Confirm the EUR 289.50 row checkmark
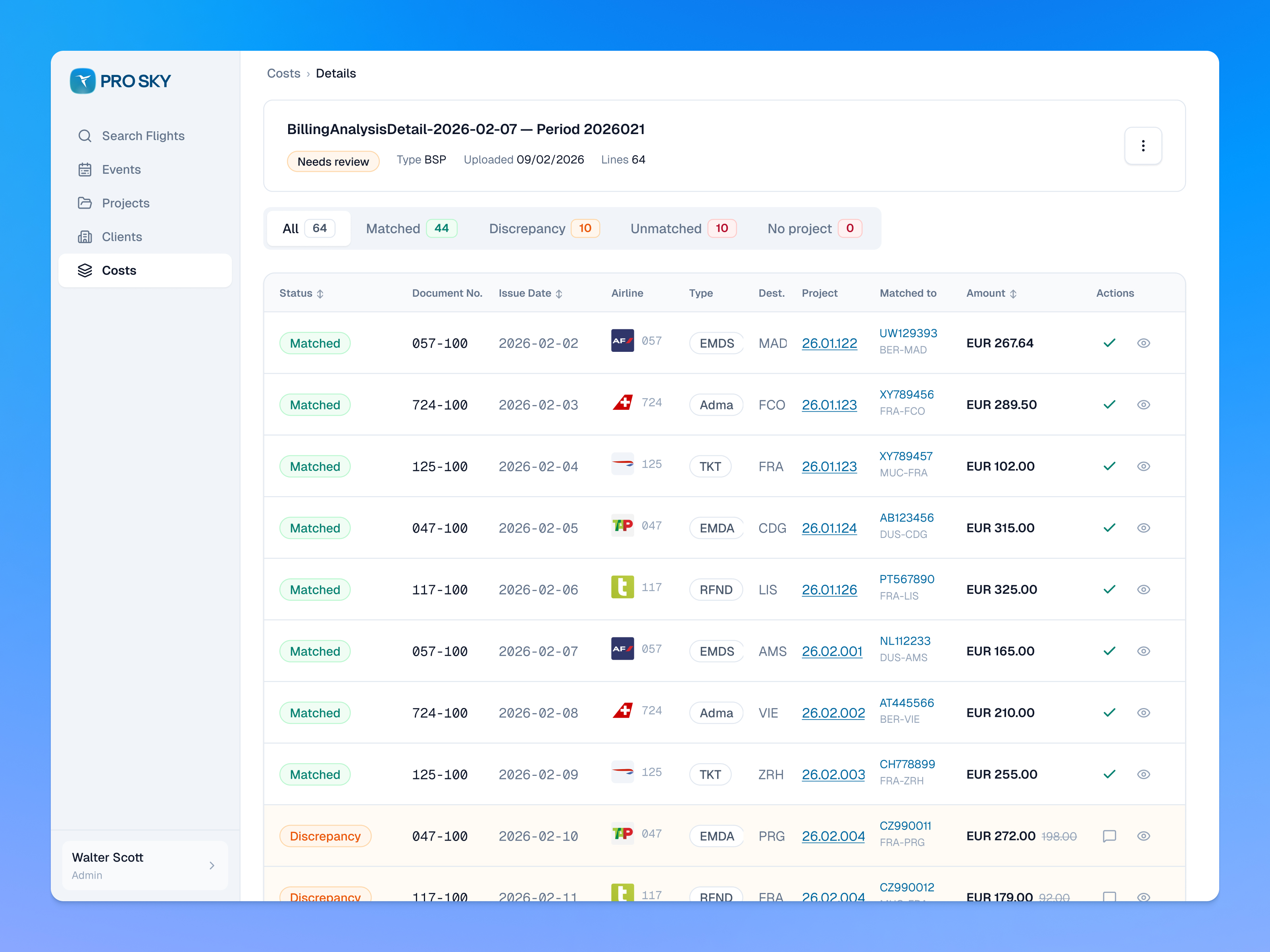 1109,405
